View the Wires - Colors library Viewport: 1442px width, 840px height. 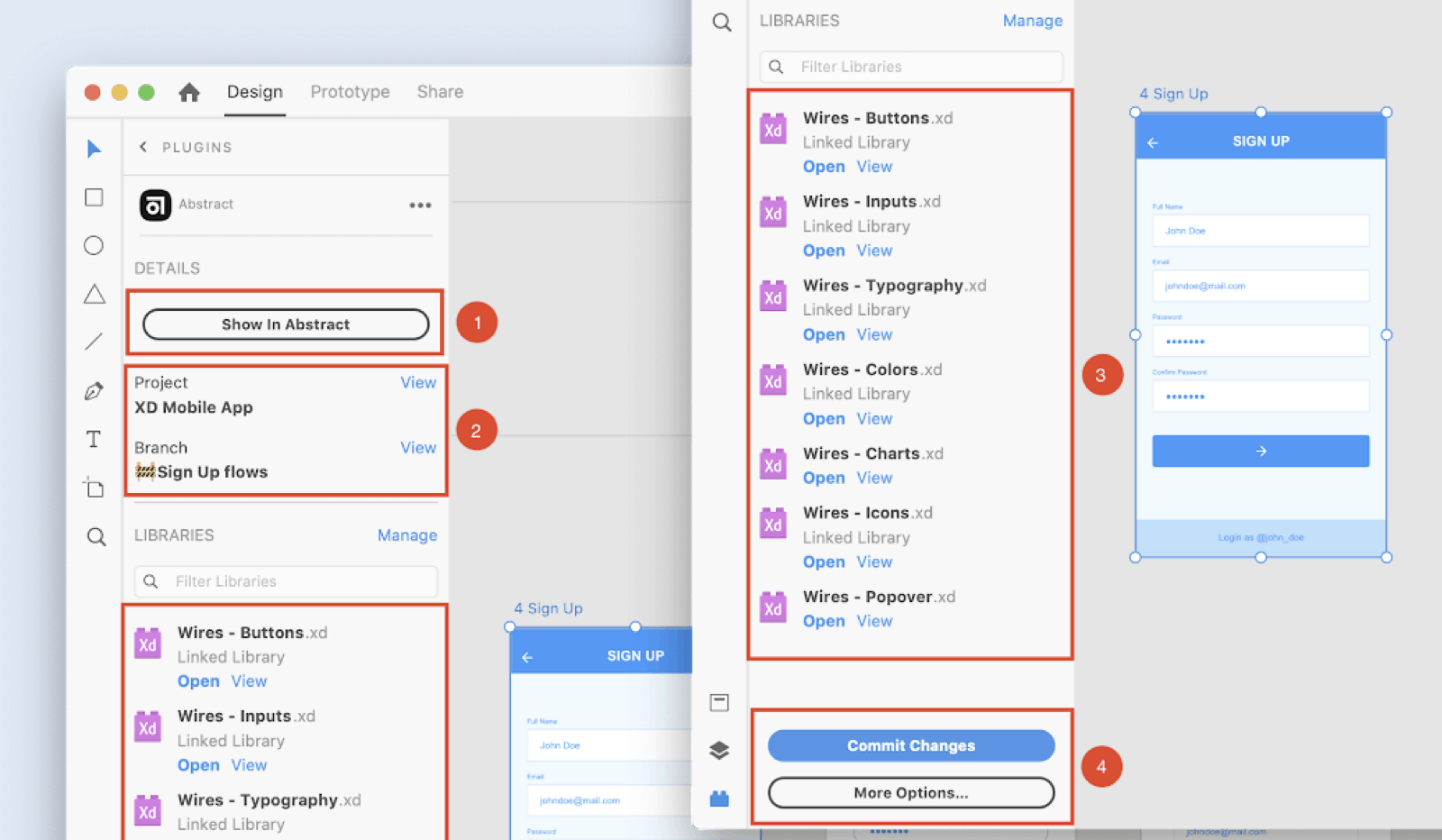[874, 419]
